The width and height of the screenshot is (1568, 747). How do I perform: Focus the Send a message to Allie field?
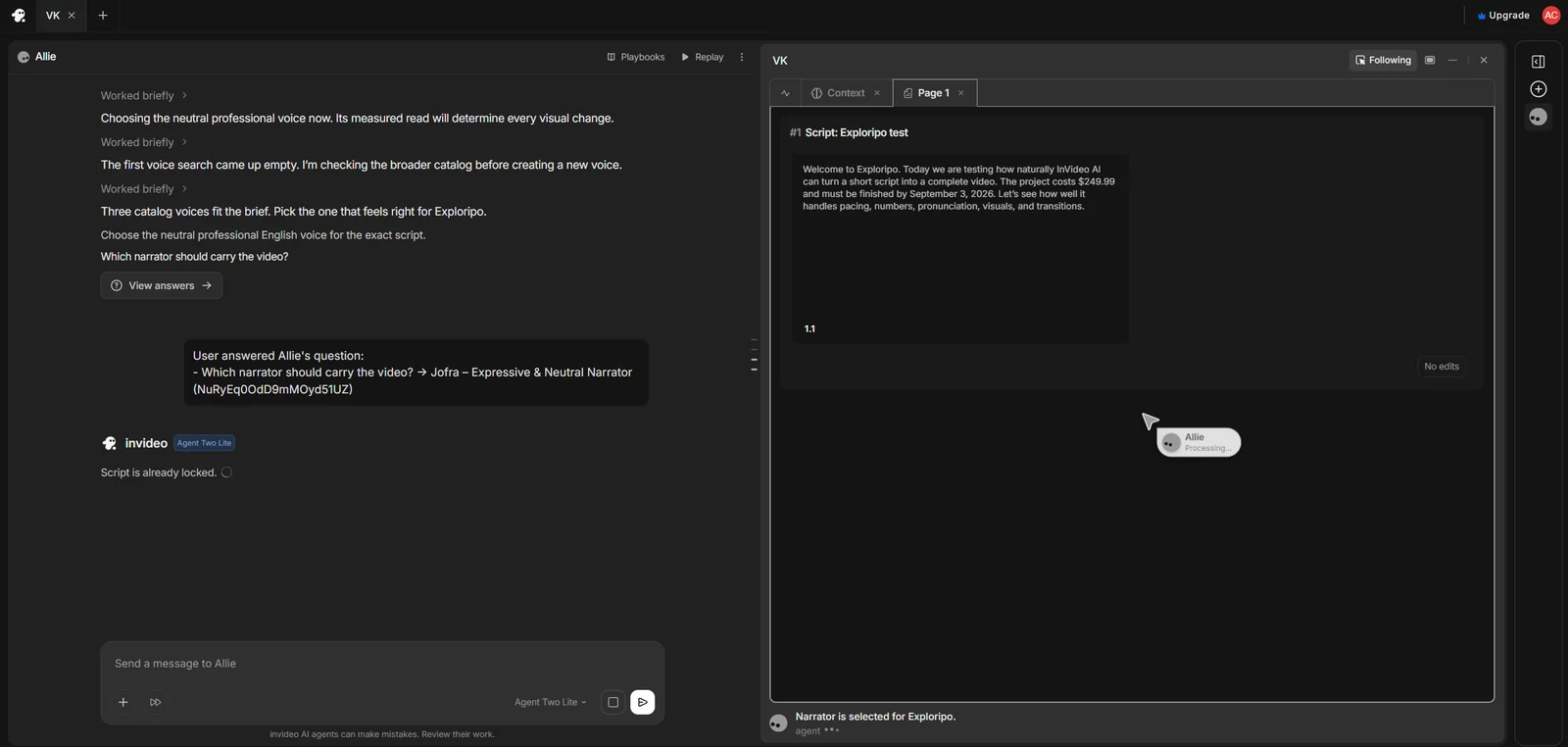coord(382,664)
